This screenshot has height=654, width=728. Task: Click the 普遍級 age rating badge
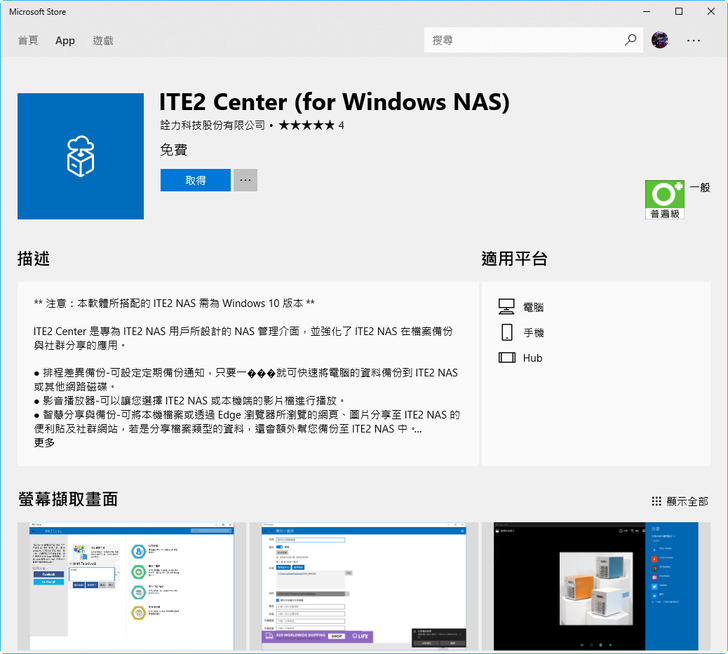[665, 200]
